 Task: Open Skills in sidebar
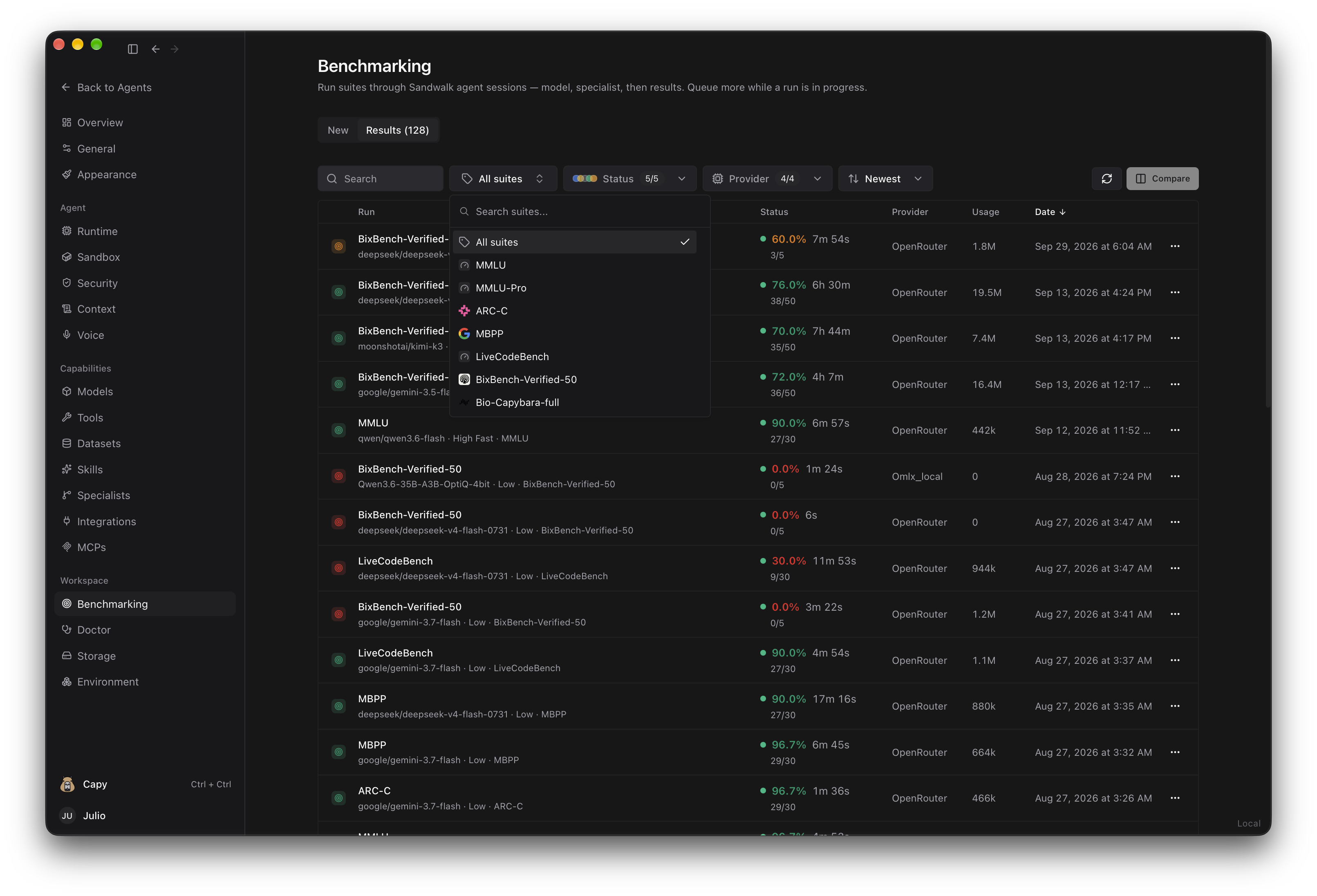pos(145,470)
